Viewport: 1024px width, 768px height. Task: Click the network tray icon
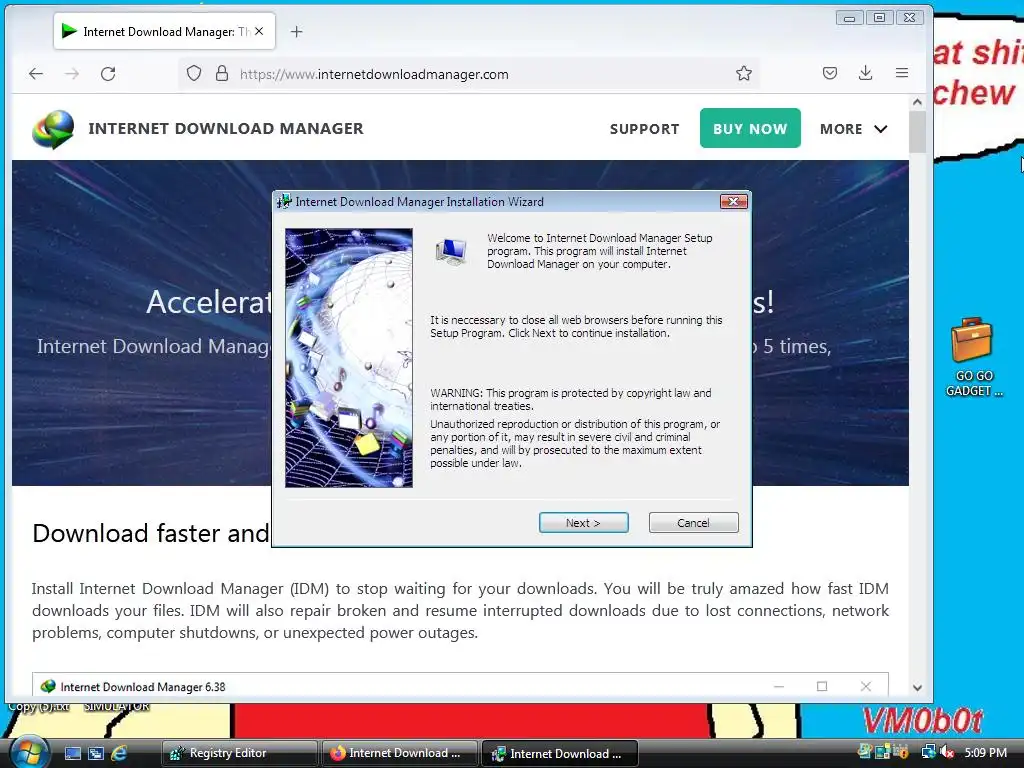tap(928, 752)
